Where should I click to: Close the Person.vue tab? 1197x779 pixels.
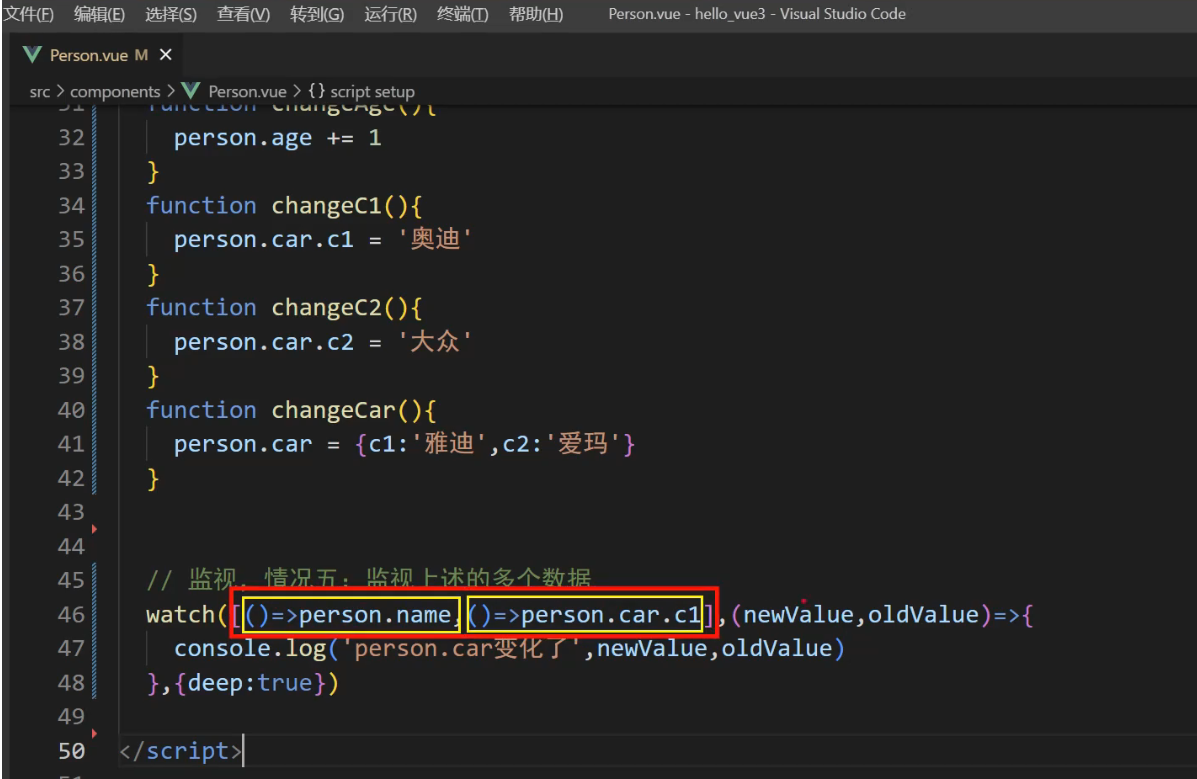pyautogui.click(x=166, y=55)
